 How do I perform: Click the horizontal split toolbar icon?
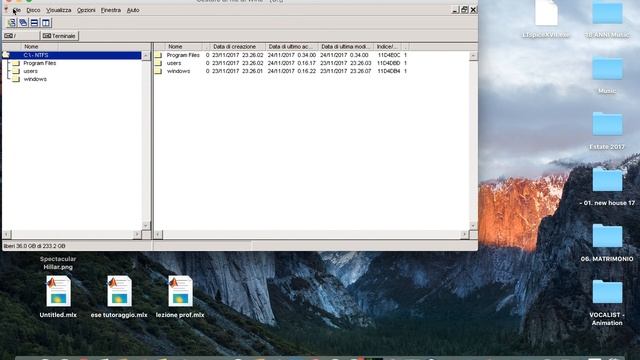tap(34, 23)
